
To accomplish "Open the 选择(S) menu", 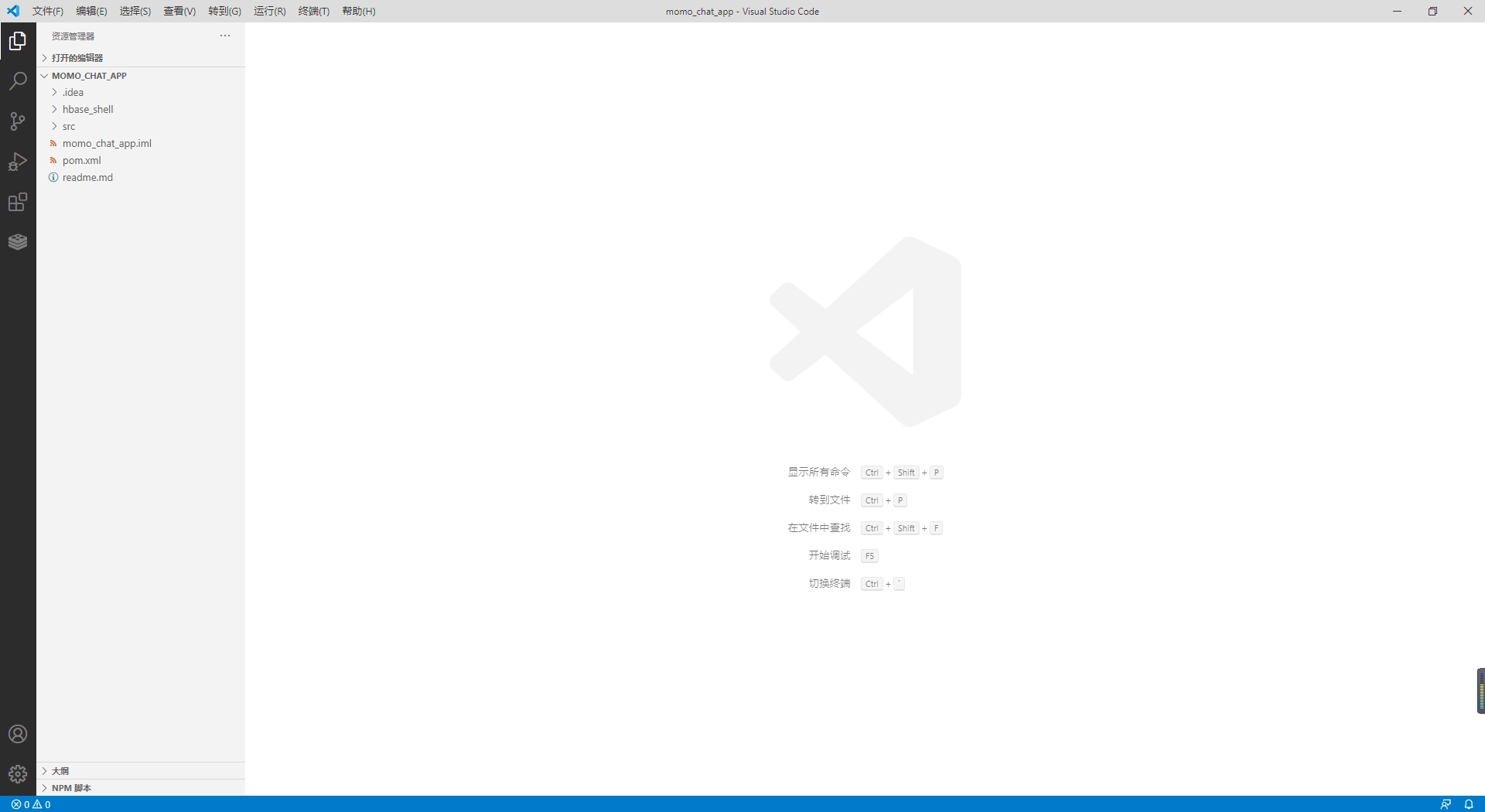I will coord(135,11).
